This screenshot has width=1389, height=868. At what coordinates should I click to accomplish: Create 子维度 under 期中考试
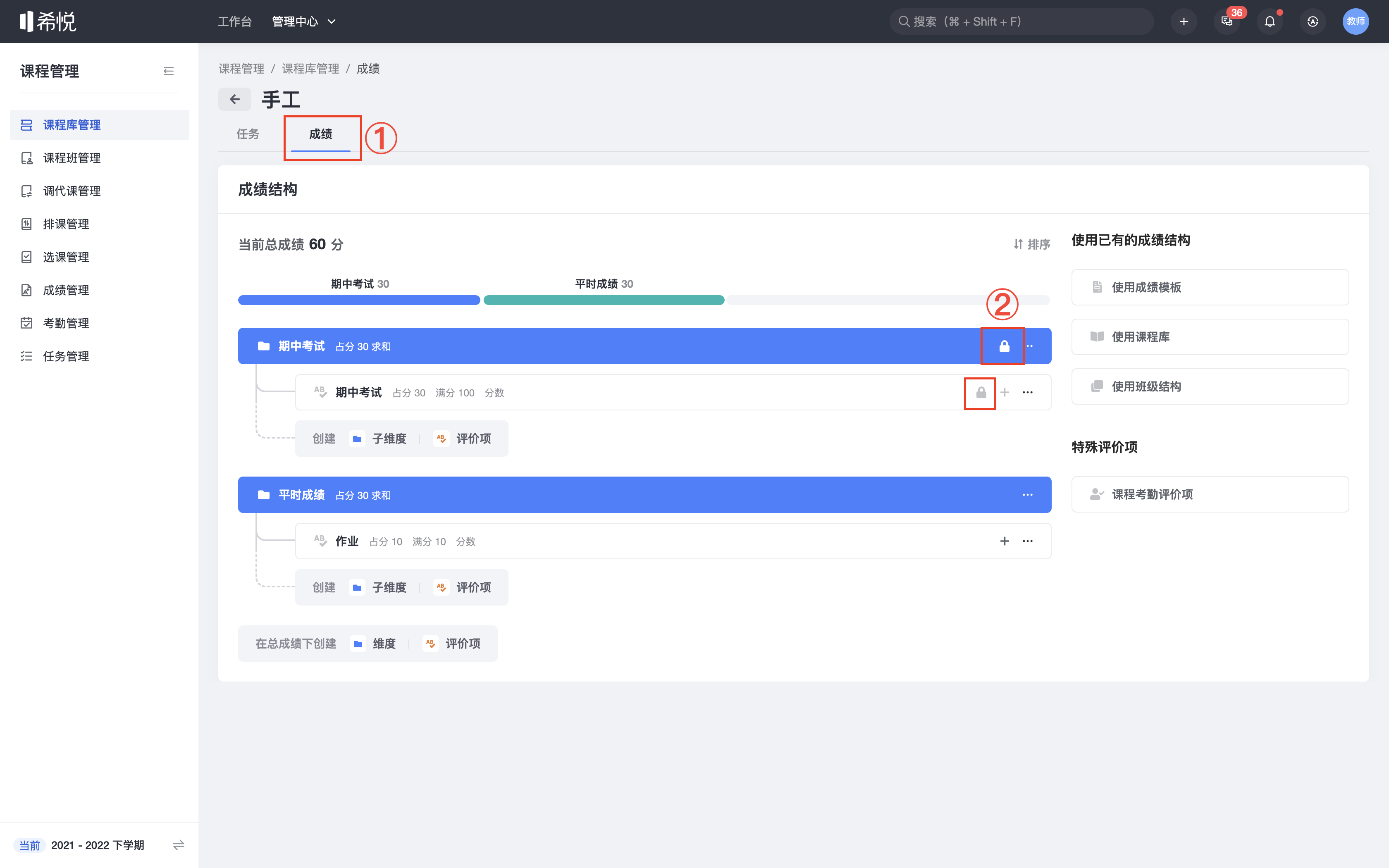click(x=378, y=439)
